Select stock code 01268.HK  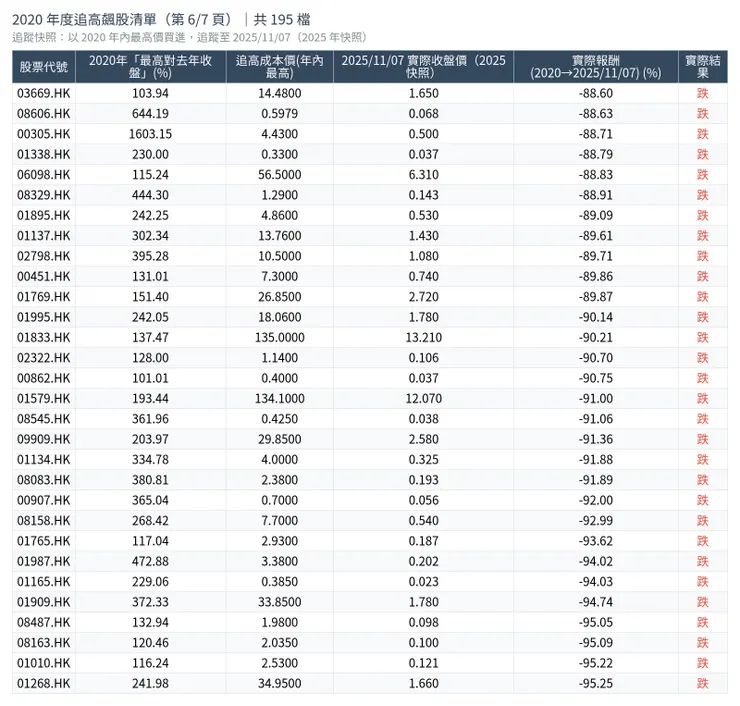43,683
